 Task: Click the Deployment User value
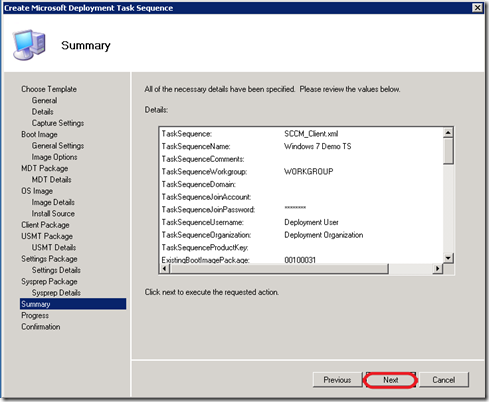point(311,222)
